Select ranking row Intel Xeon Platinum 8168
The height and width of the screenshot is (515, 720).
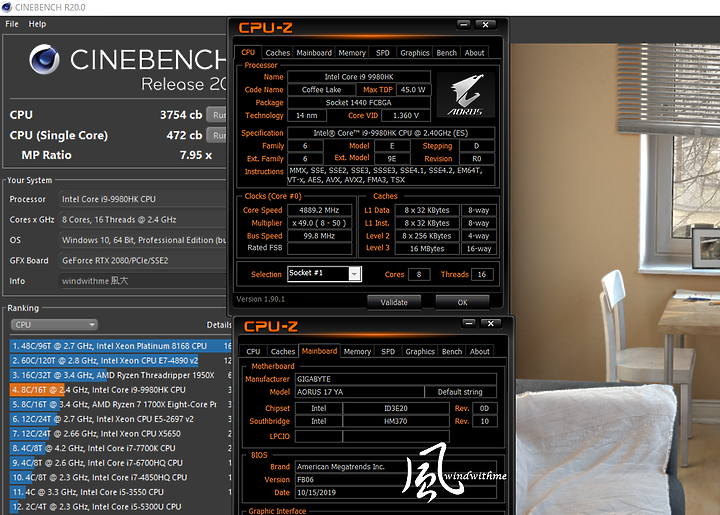click(x=120, y=346)
